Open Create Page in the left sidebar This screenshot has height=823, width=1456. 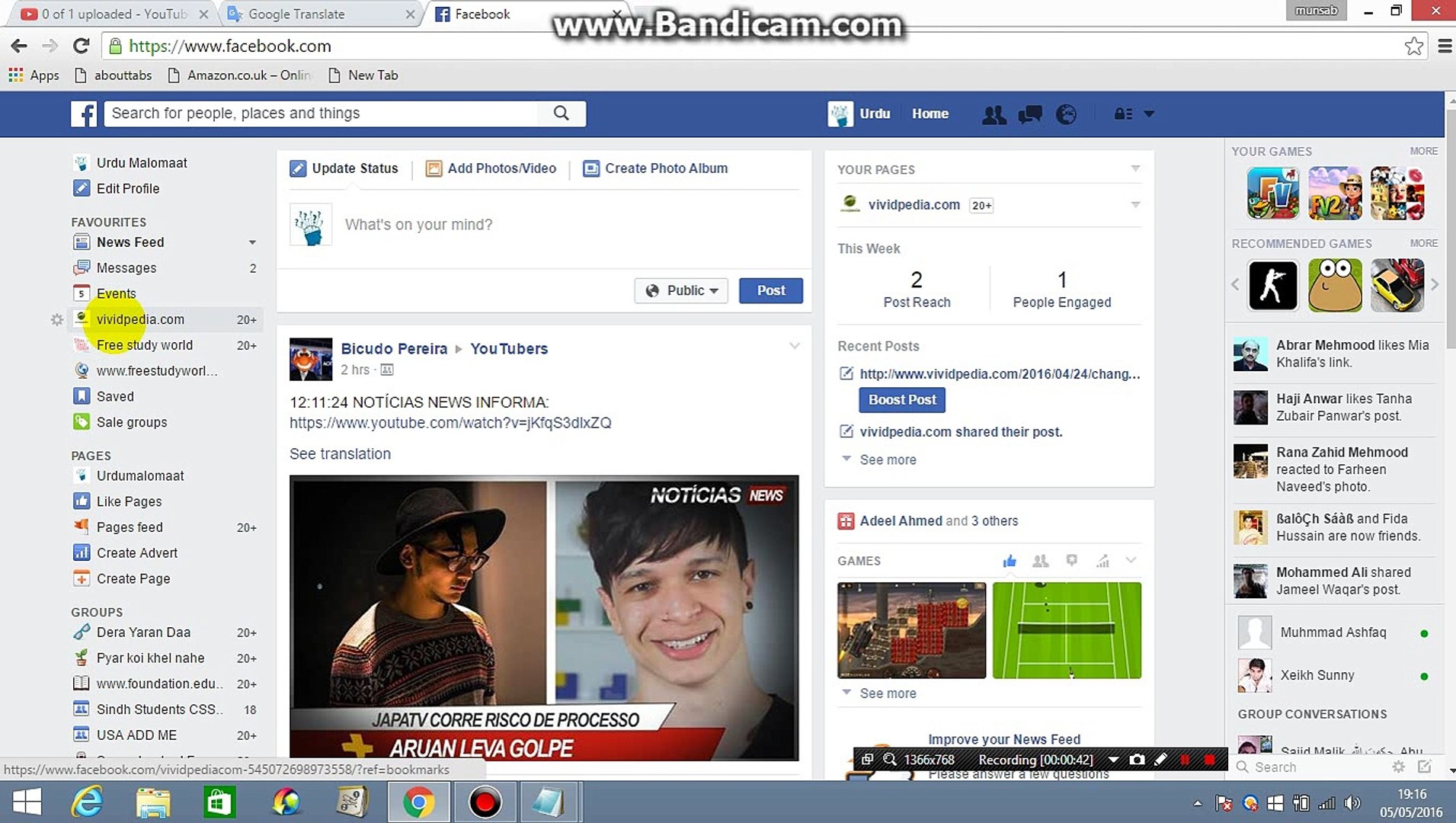122,579
